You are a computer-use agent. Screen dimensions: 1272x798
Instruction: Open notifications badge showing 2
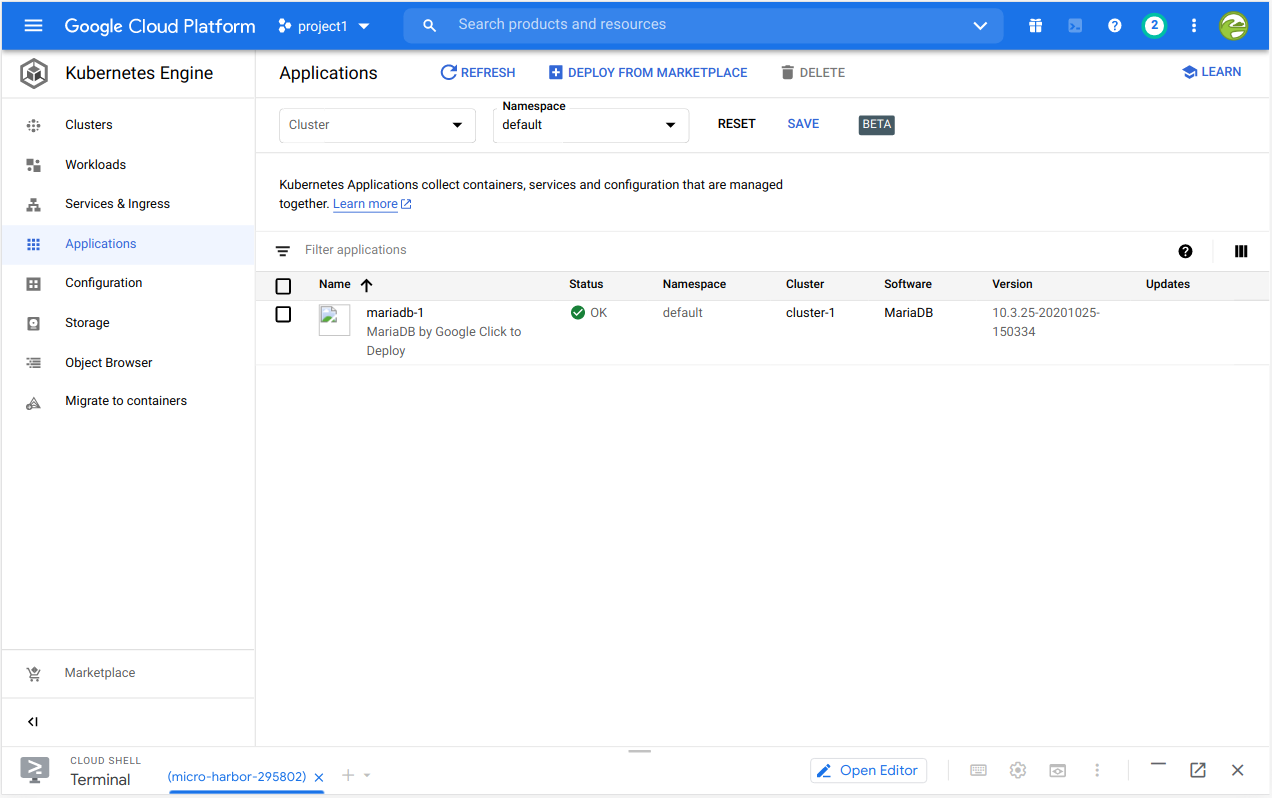coord(1154,26)
